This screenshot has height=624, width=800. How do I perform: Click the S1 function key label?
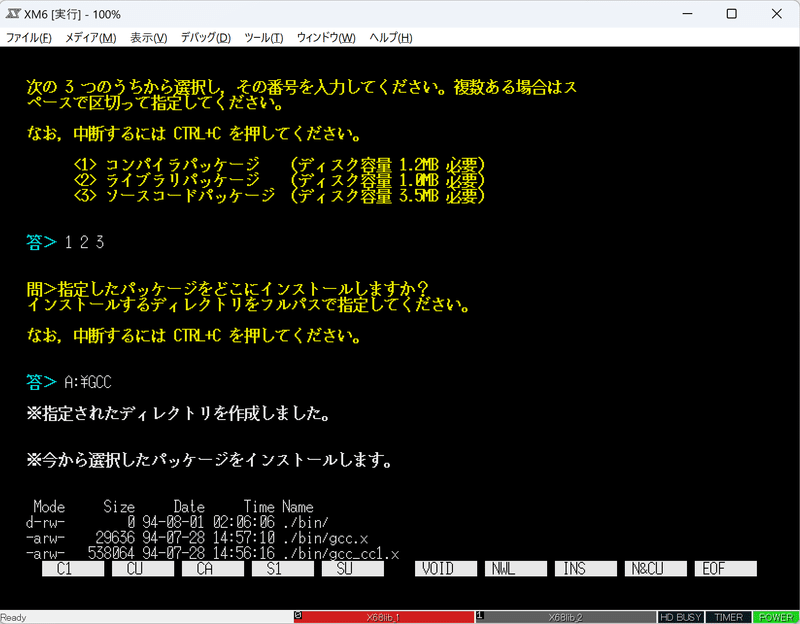point(283,568)
